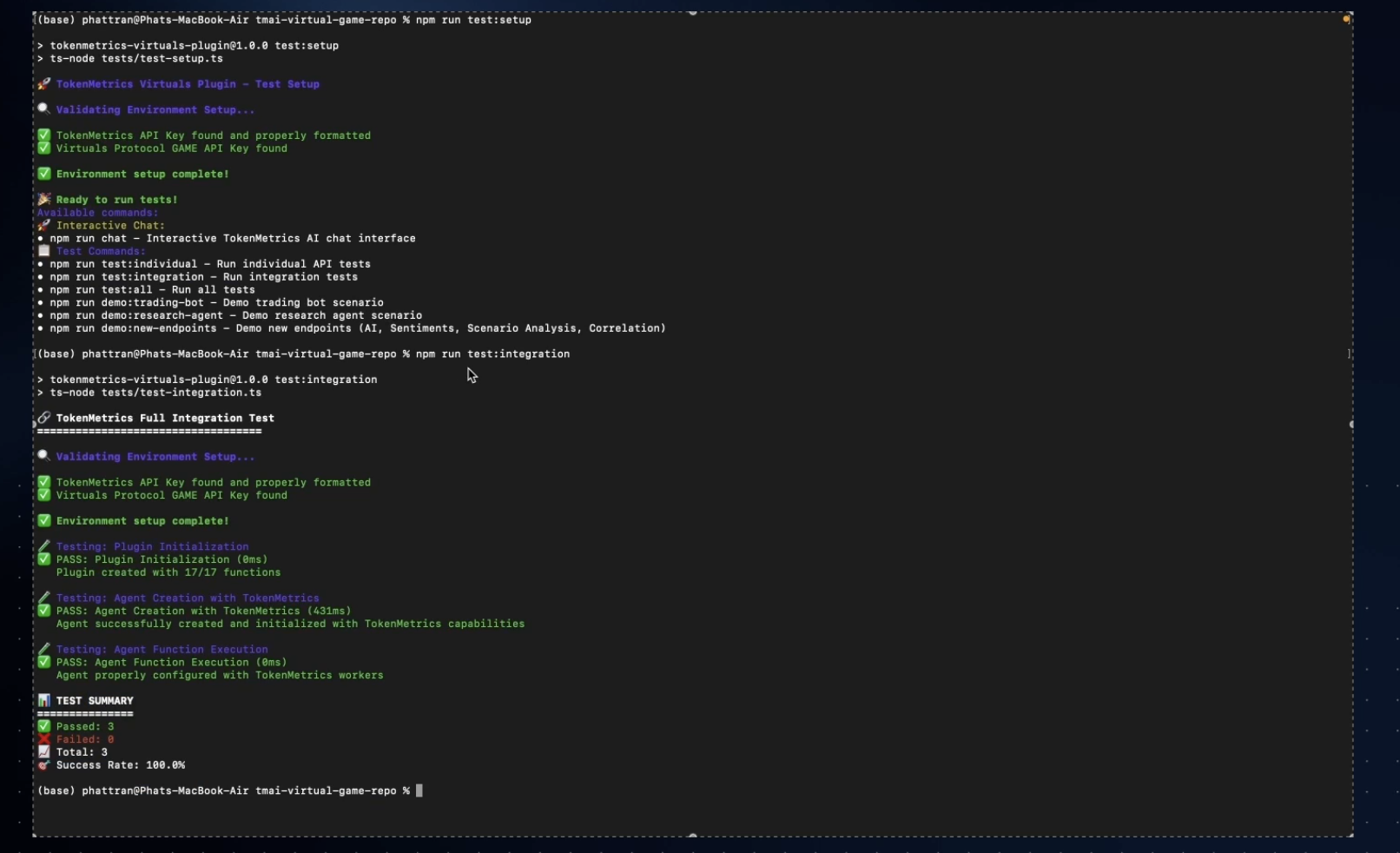
Task: Click the memo icon beside Total: 3
Action: click(x=44, y=752)
